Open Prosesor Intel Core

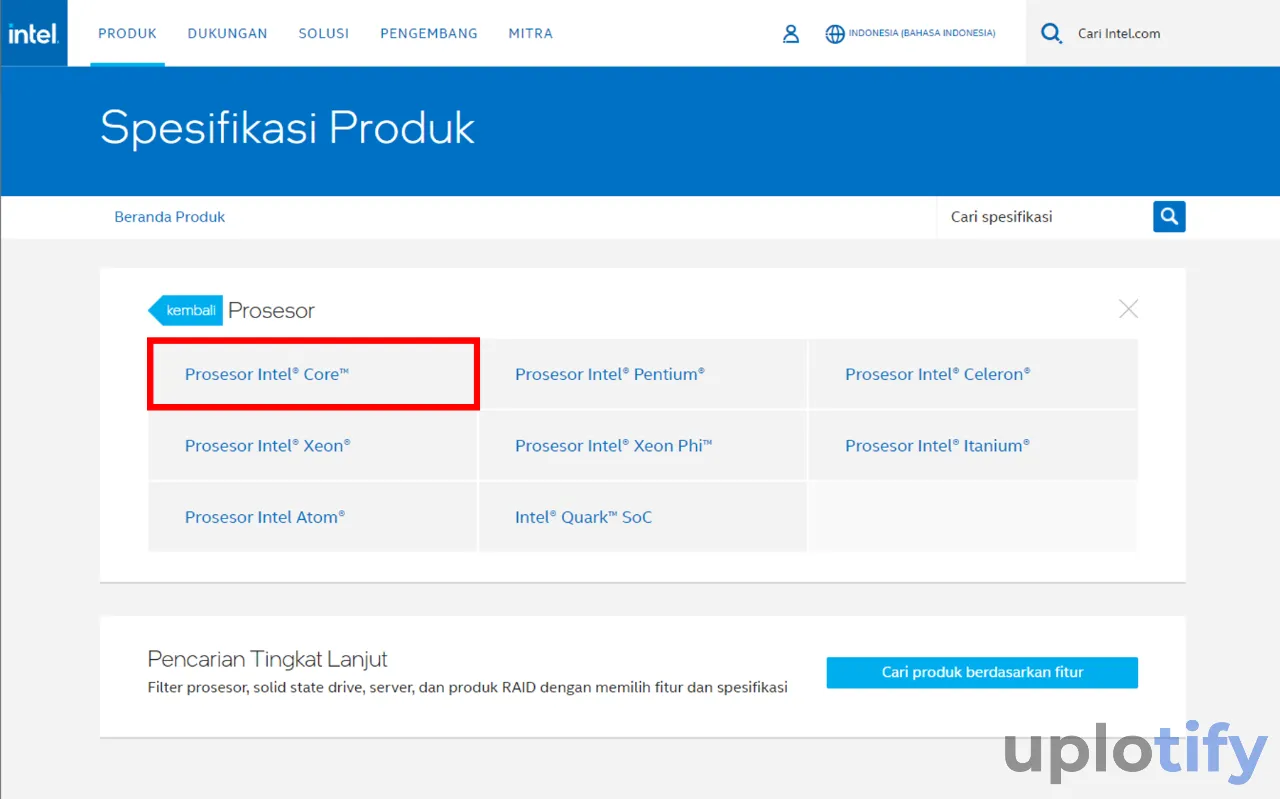(x=313, y=374)
